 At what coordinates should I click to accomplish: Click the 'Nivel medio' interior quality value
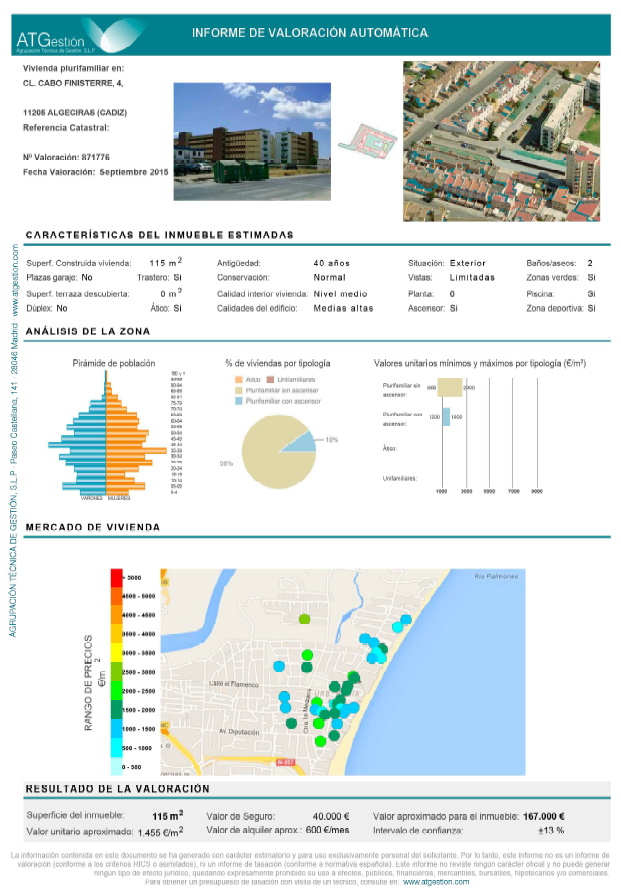(341, 294)
